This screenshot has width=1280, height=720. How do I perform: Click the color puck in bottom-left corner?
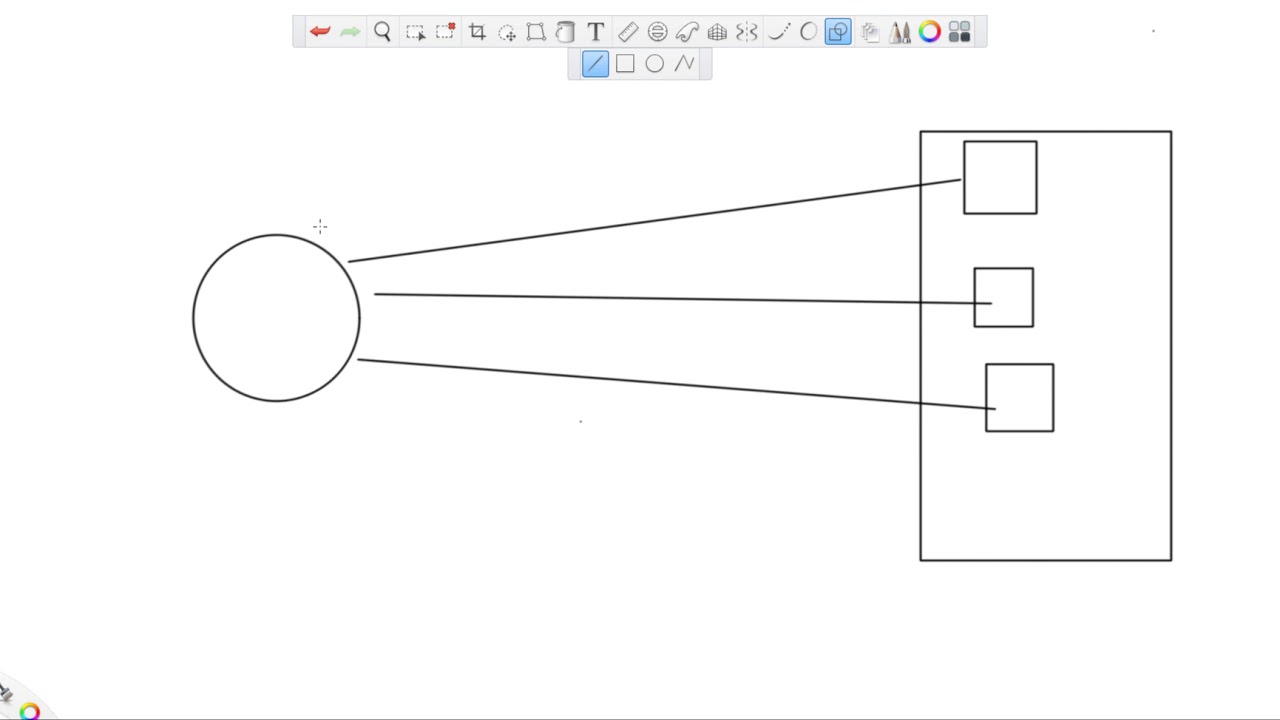pyautogui.click(x=29, y=710)
